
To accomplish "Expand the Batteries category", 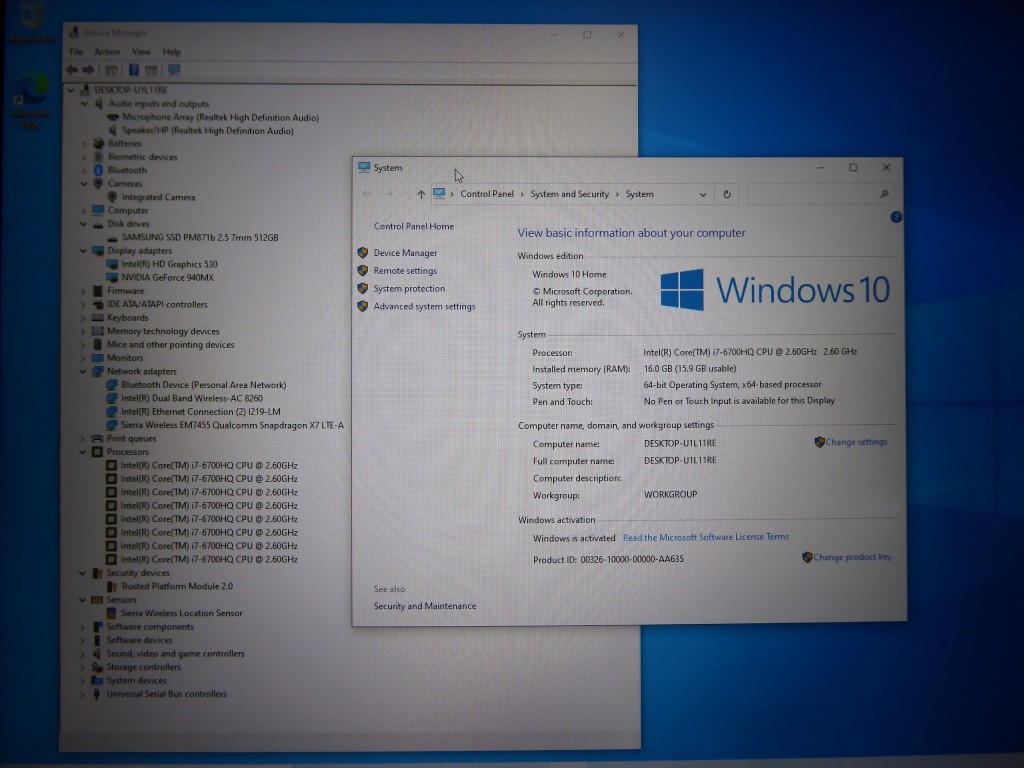I will click(84, 144).
